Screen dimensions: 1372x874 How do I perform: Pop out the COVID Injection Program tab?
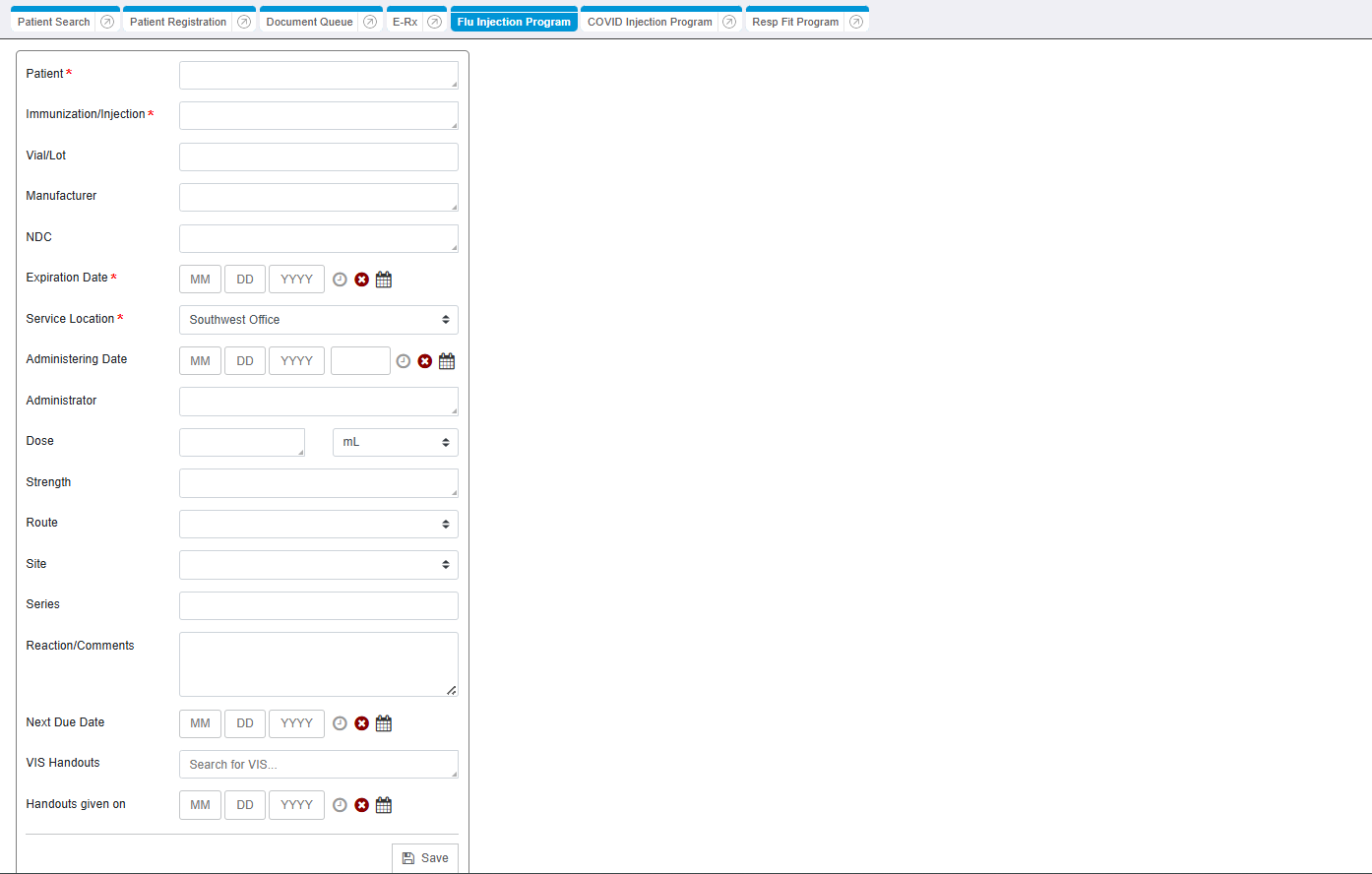(729, 22)
